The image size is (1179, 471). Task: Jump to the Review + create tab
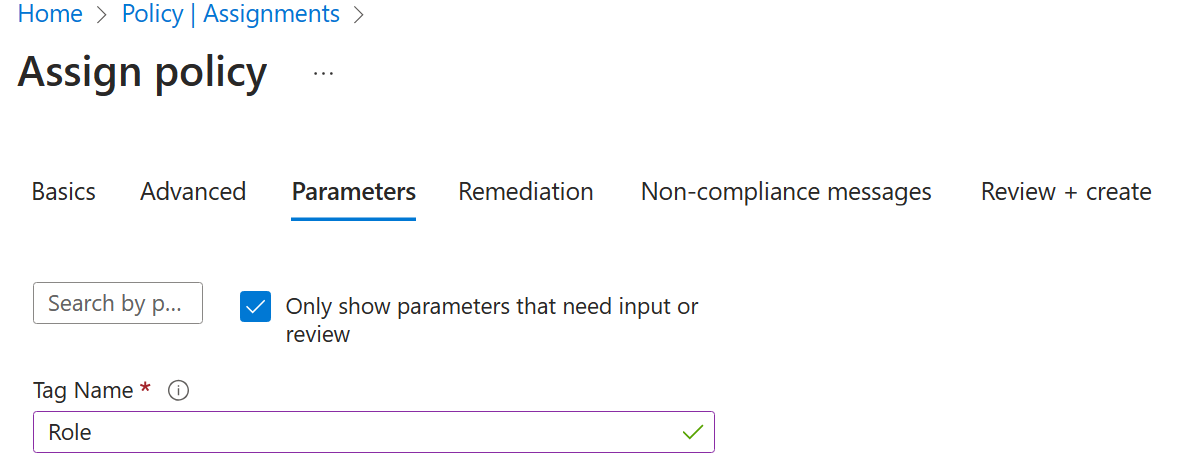click(1066, 191)
